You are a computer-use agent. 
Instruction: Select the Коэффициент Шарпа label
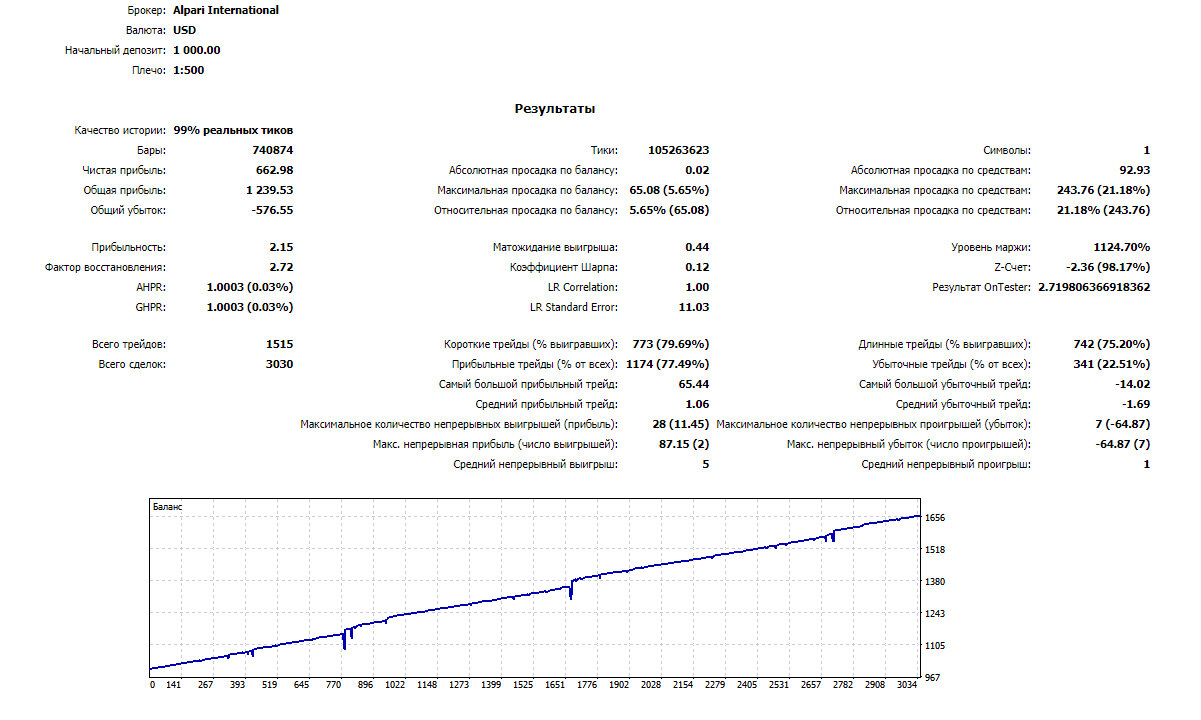(564, 267)
